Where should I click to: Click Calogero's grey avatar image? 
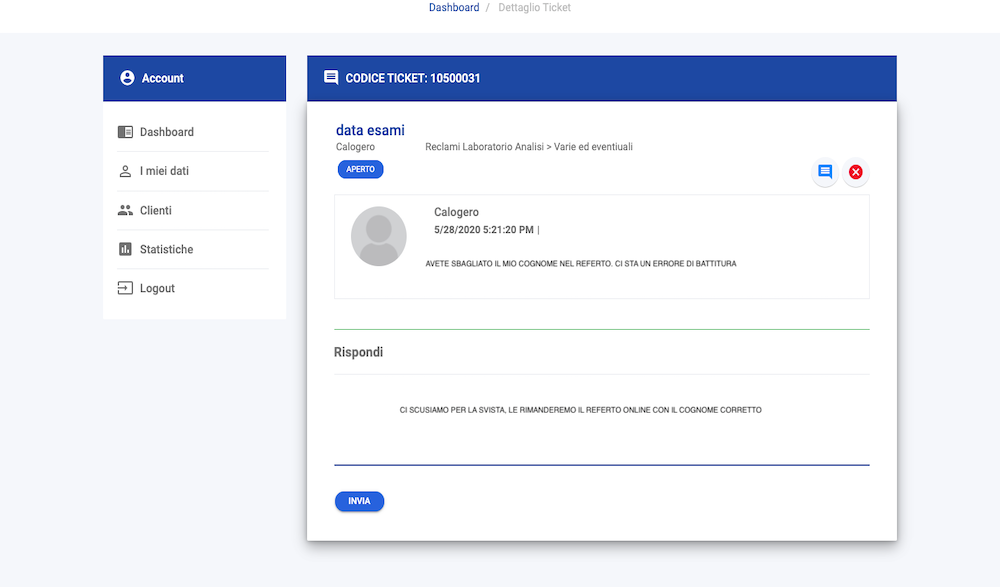click(379, 236)
